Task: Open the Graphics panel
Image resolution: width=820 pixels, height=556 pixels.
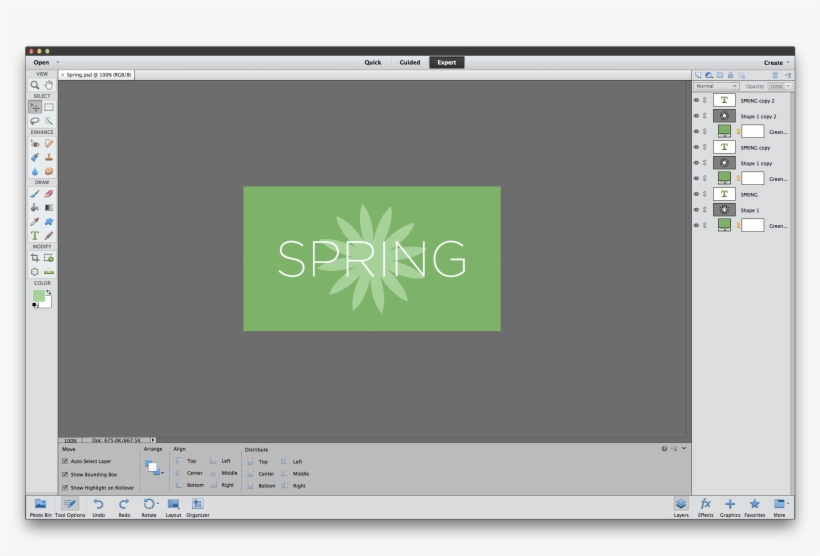Action: coord(730,507)
